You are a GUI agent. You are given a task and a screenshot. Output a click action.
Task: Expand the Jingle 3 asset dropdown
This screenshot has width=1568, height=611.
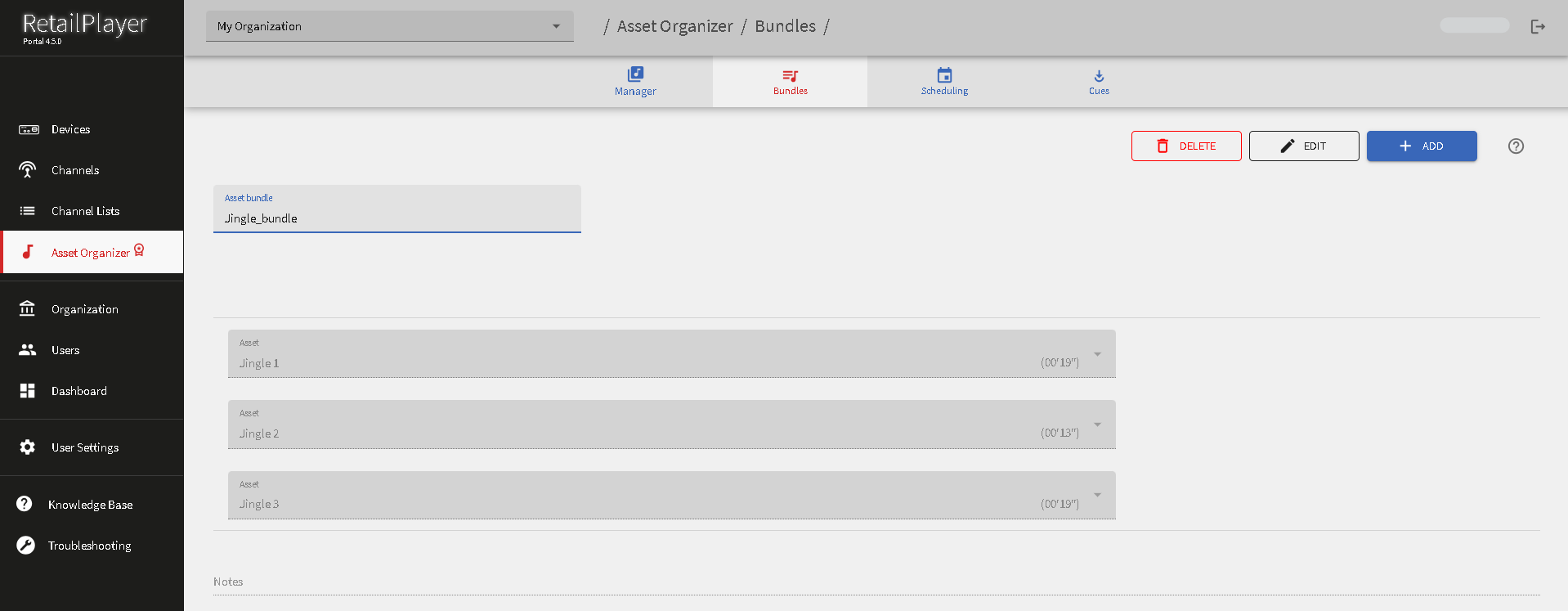[x=1097, y=496]
